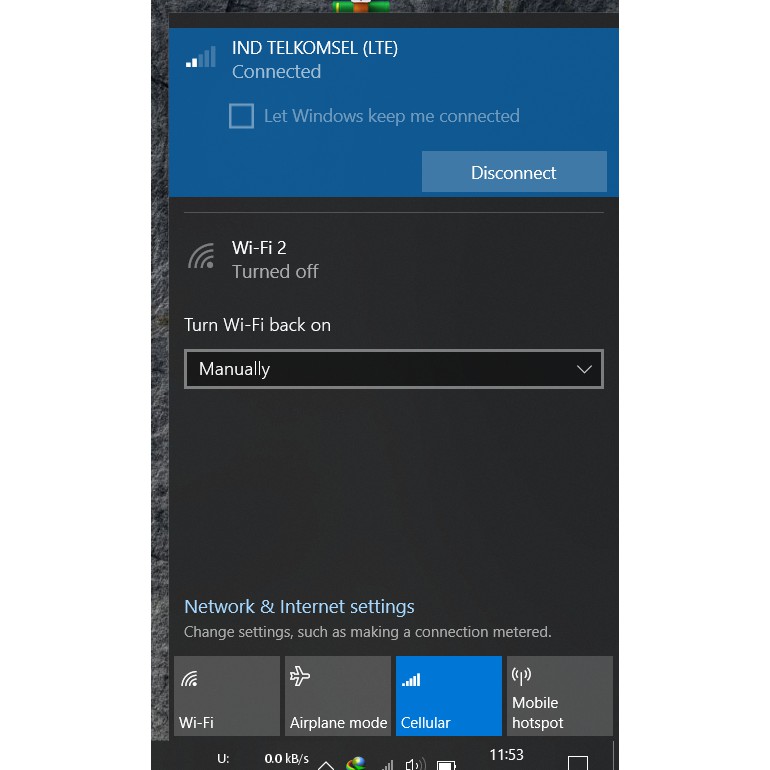This screenshot has width=770, height=770.
Task: Tick 'Let Windows keep me connected' checkbox
Action: click(x=241, y=116)
